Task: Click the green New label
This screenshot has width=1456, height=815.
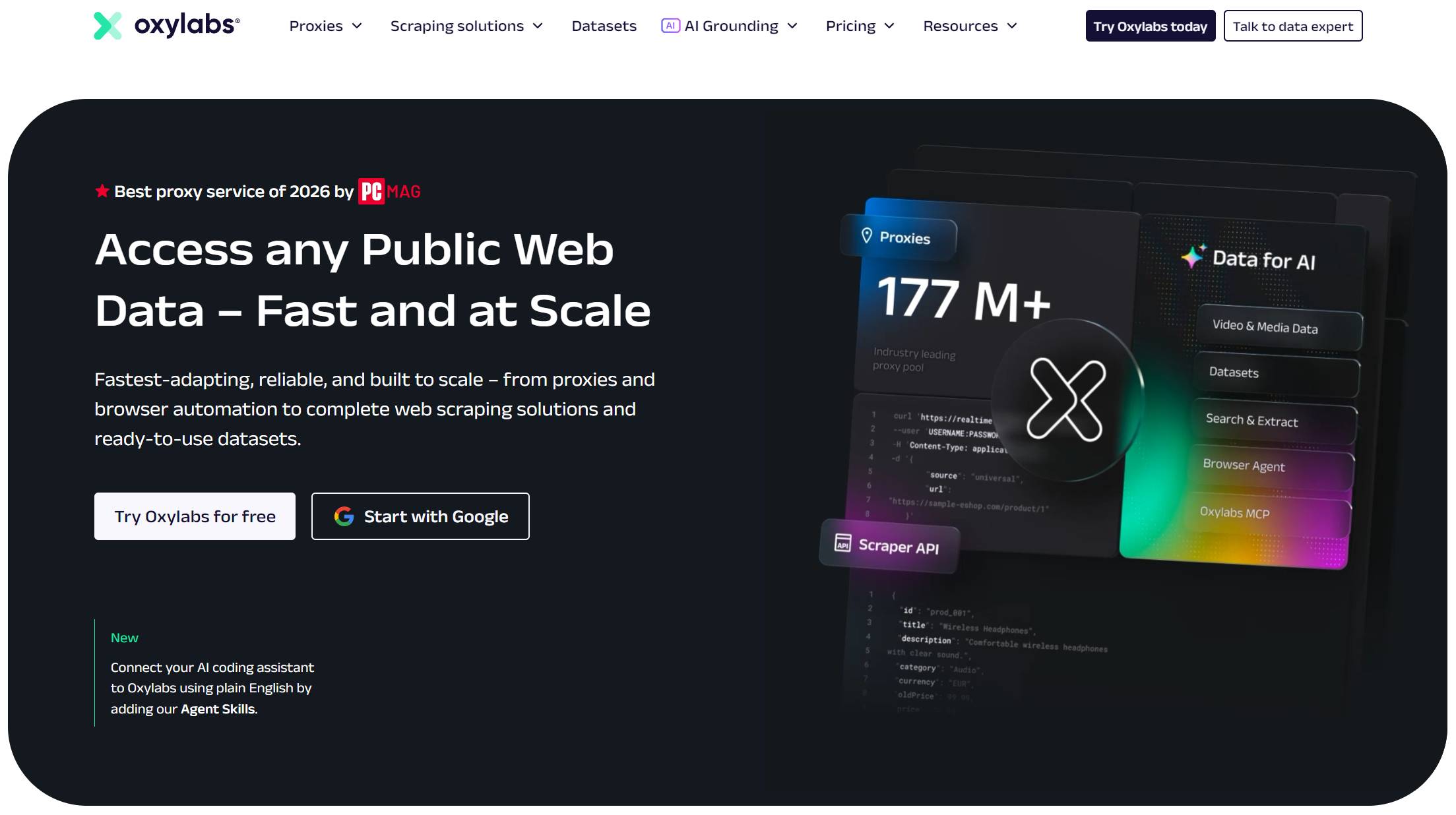Action: (x=124, y=638)
